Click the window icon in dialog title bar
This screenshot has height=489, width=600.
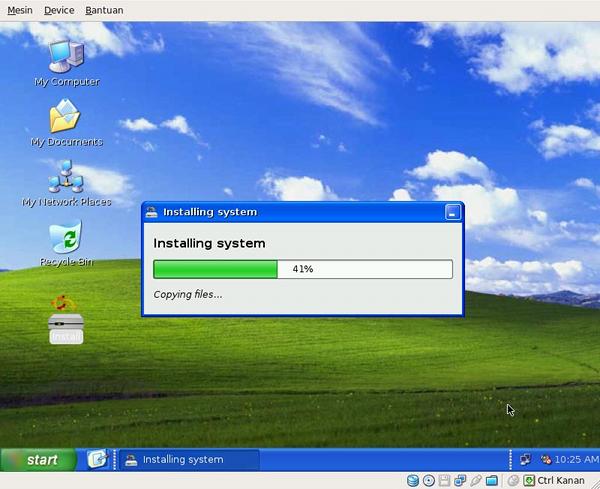click(x=152, y=212)
